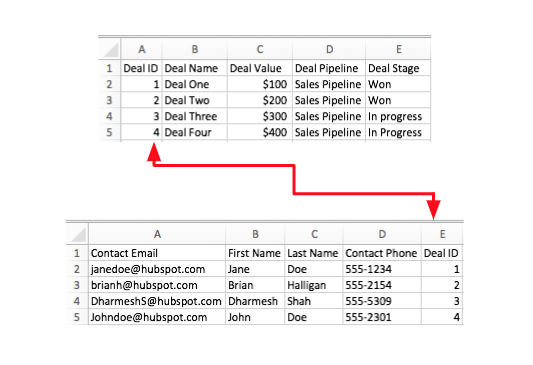The height and width of the screenshot is (365, 533).
Task: Select row 3 header in deals table
Action: pyautogui.click(x=109, y=100)
